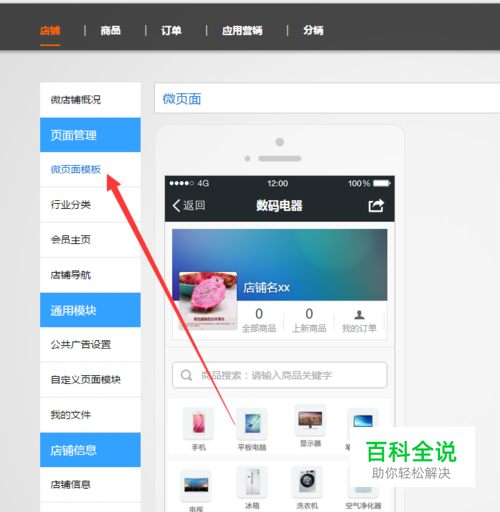The image size is (500, 512).
Task: Select the 电视 category icon
Action: [x=196, y=485]
